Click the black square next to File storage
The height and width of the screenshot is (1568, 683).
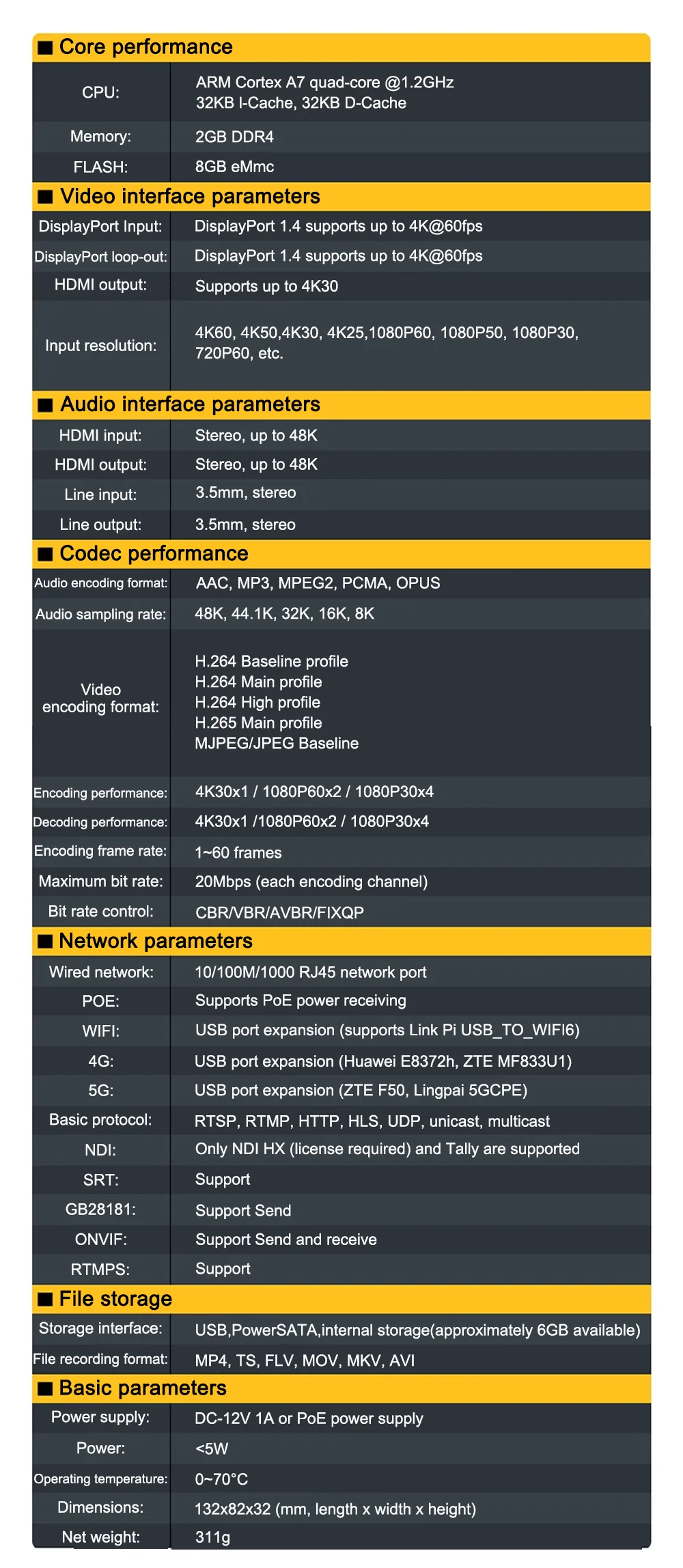tap(45, 1299)
